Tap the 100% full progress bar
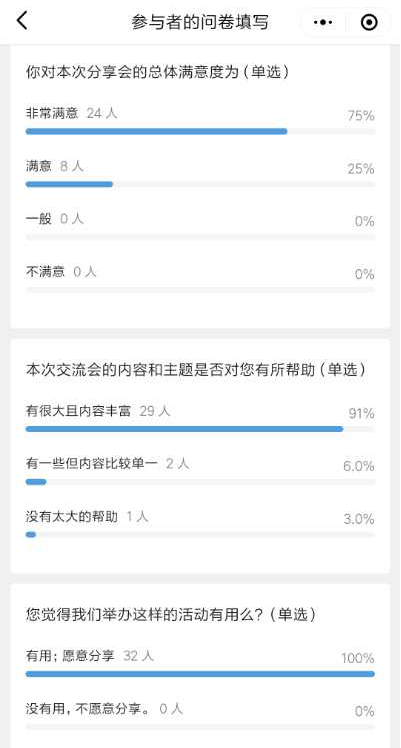Image resolution: width=401 pixels, height=748 pixels. (x=200, y=674)
